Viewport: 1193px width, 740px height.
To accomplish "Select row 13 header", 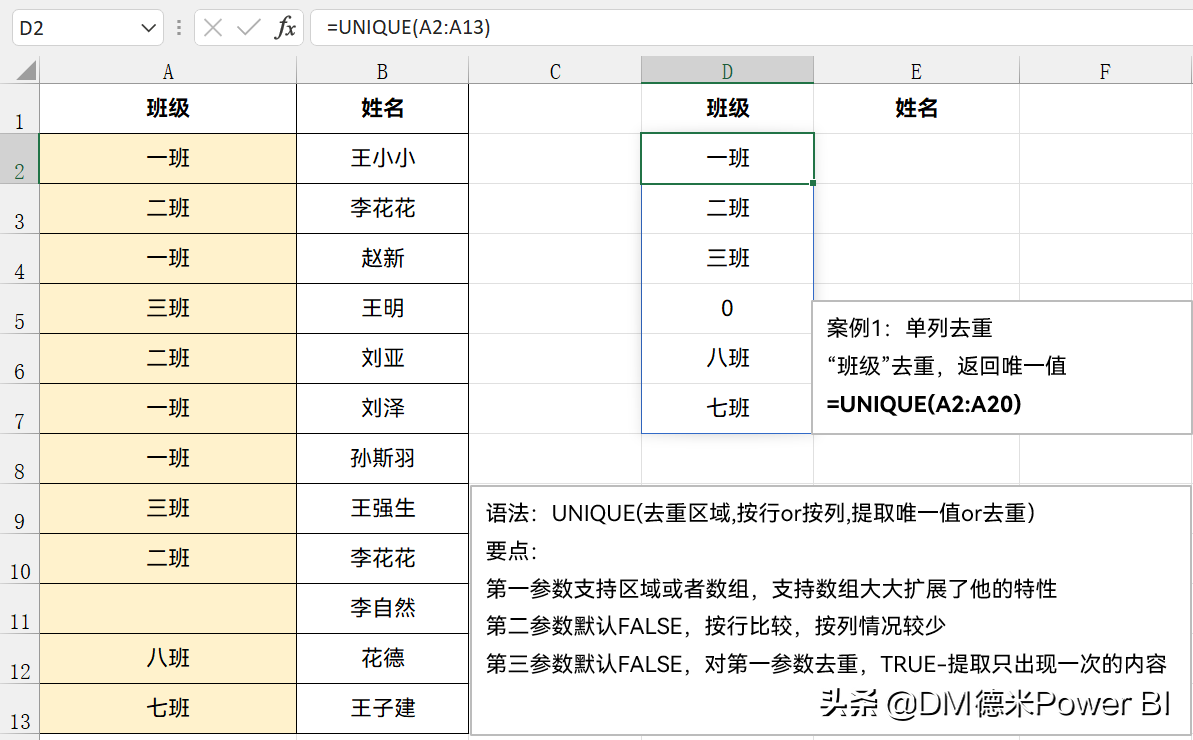I will pos(19,709).
